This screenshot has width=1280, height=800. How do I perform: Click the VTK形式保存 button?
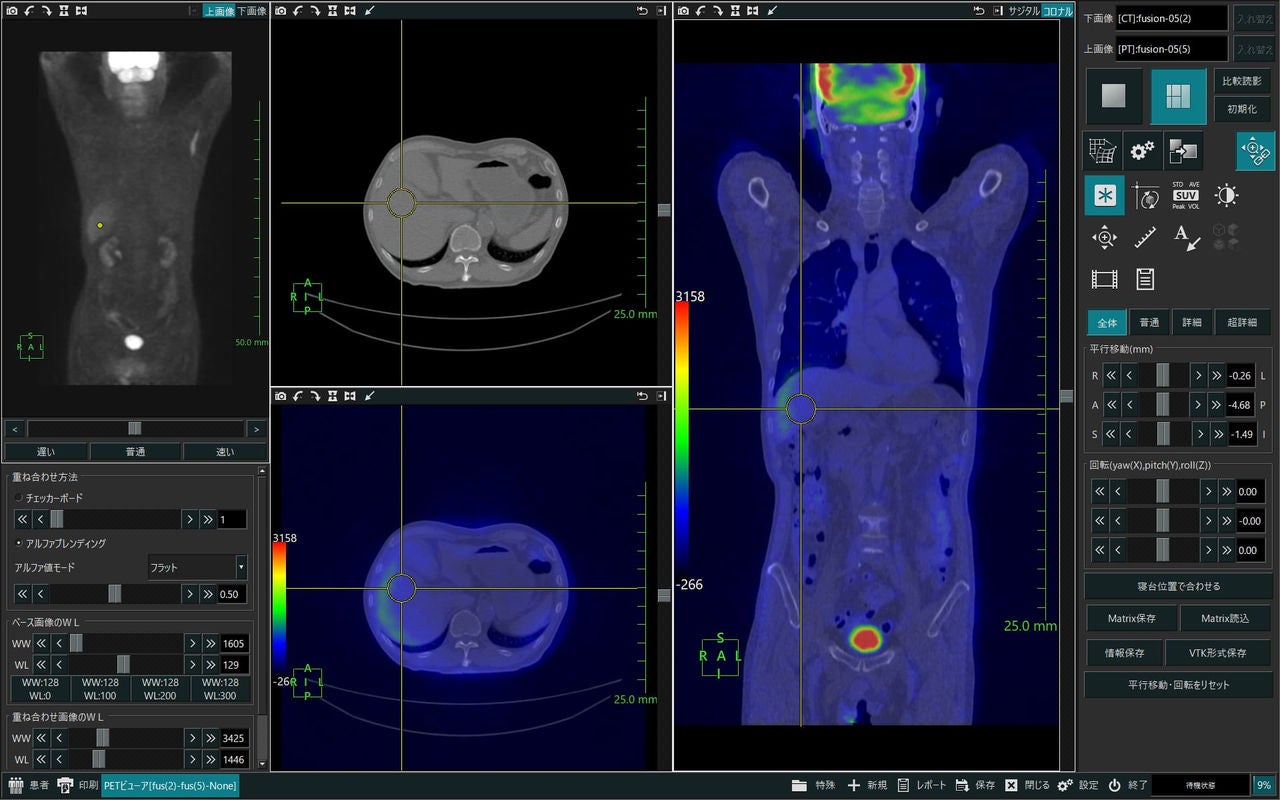click(x=1217, y=653)
